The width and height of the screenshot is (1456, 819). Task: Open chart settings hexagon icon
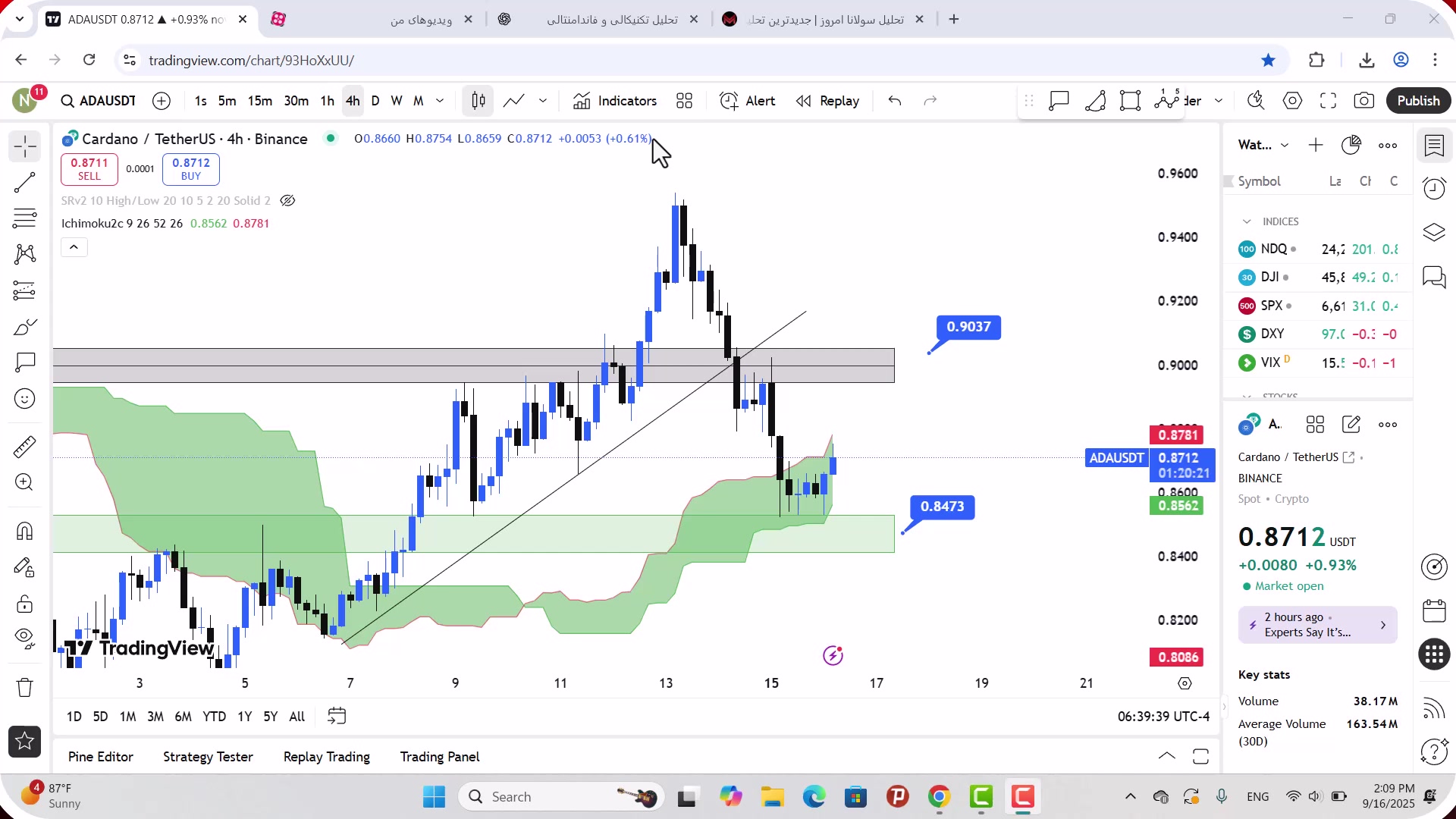(1293, 101)
